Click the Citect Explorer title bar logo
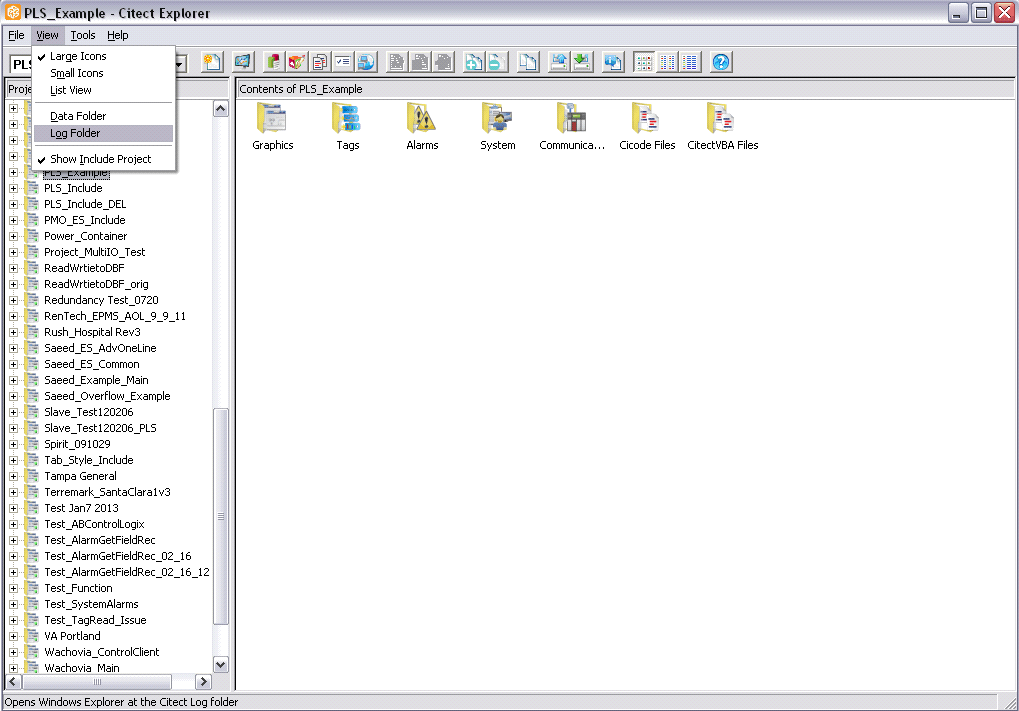 tap(13, 12)
